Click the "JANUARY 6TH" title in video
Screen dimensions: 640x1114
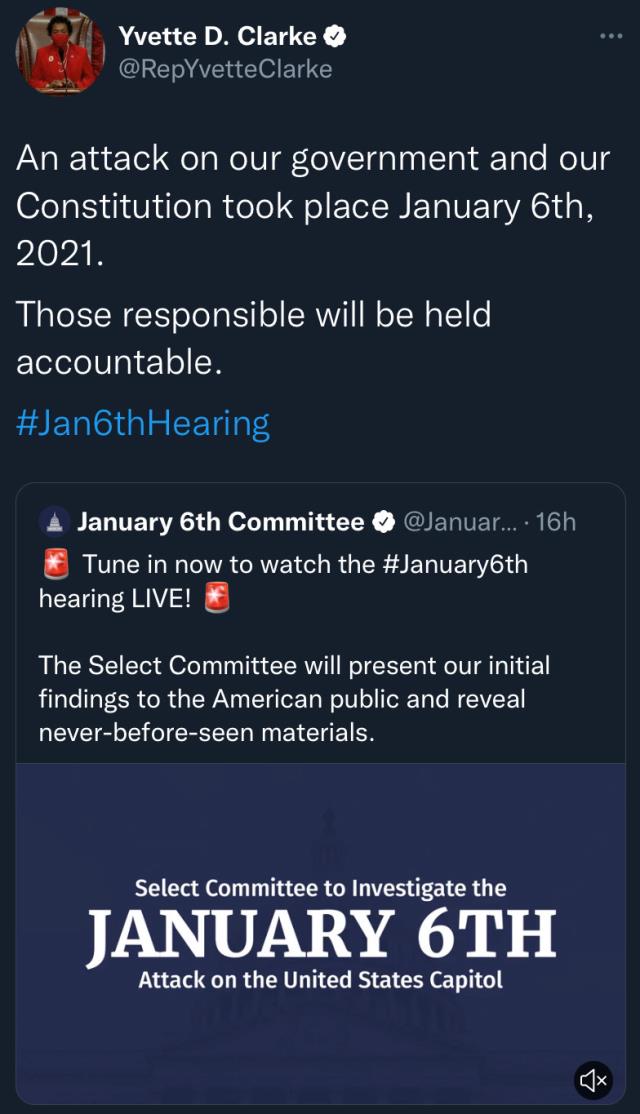[320, 933]
